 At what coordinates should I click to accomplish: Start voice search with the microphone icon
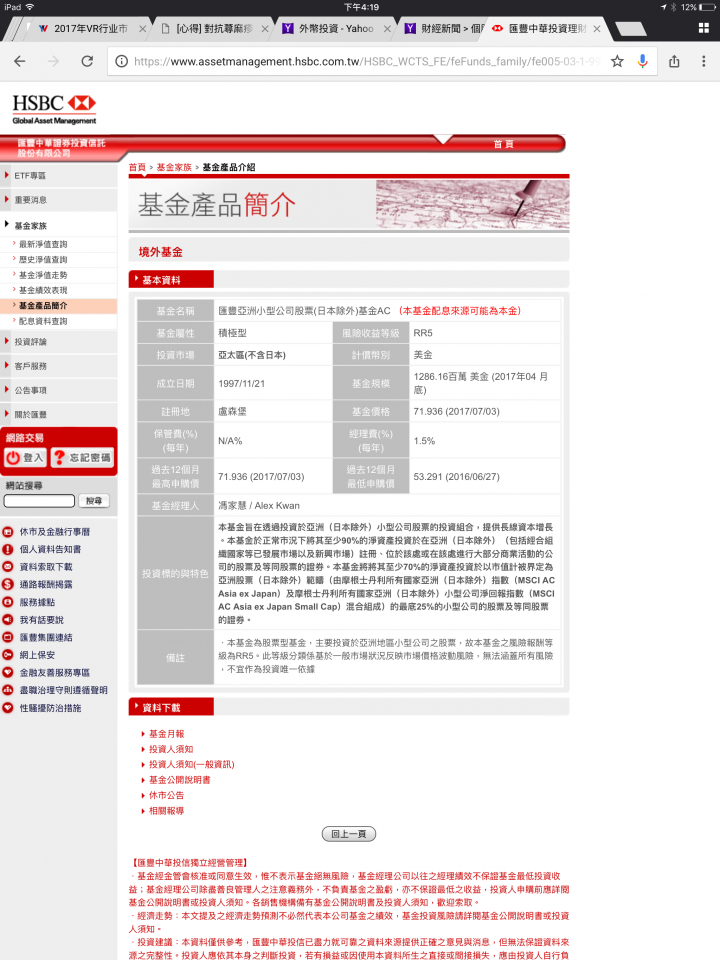642,61
